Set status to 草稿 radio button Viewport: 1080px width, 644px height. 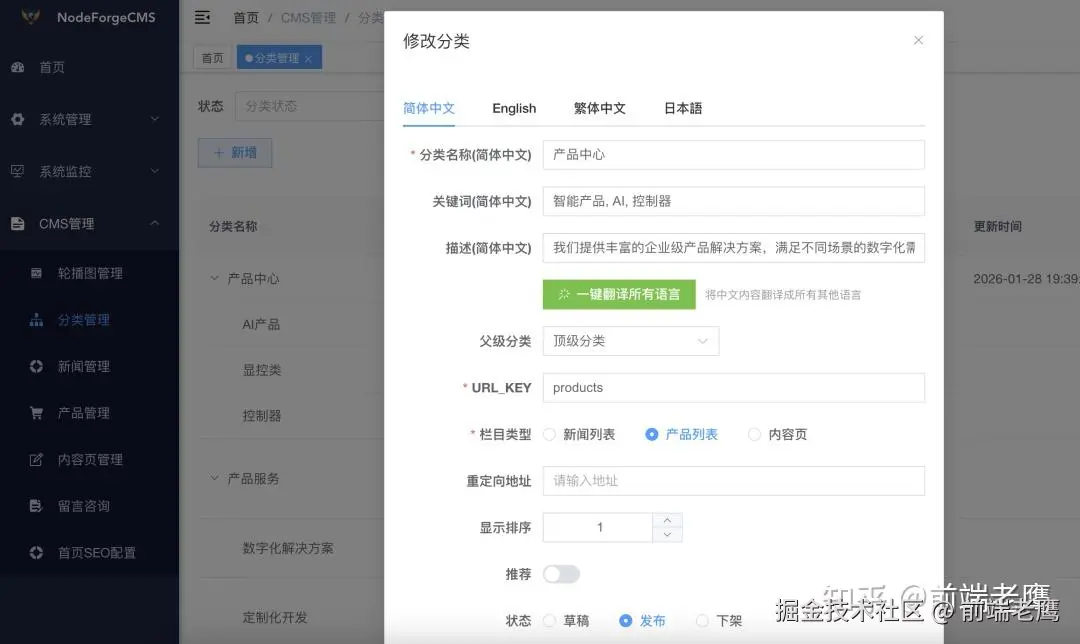550,621
